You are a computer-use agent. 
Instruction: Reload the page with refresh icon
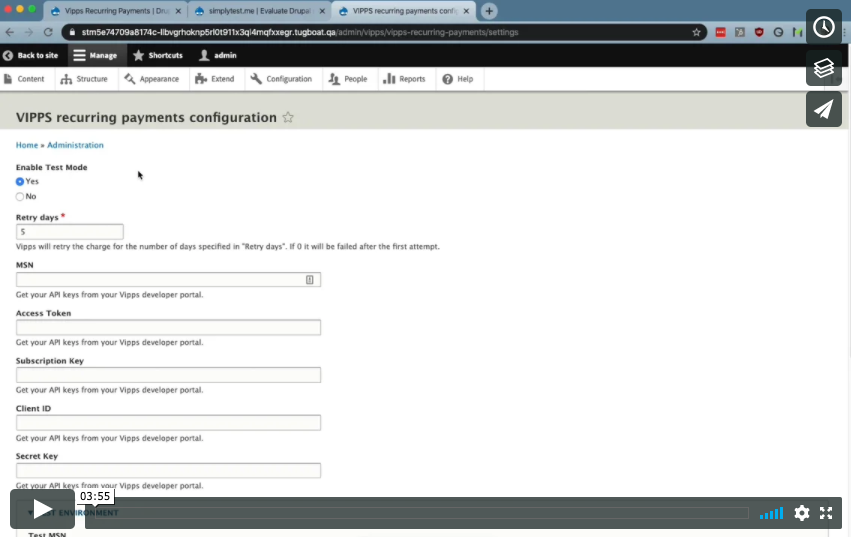click(x=48, y=32)
